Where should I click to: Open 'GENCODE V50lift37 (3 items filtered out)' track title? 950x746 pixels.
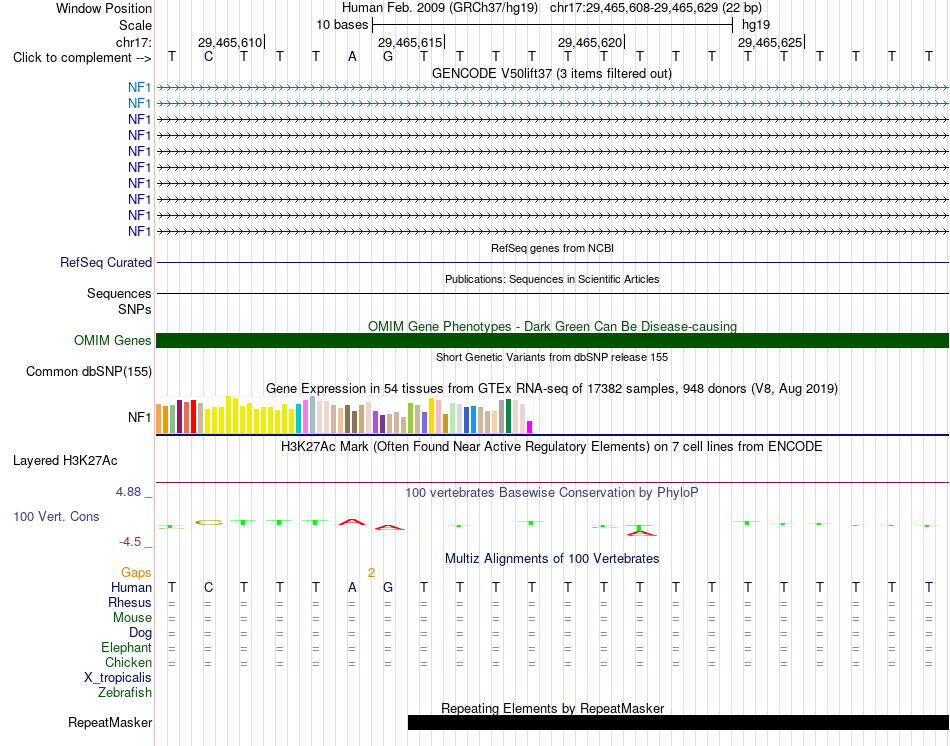click(x=552, y=73)
